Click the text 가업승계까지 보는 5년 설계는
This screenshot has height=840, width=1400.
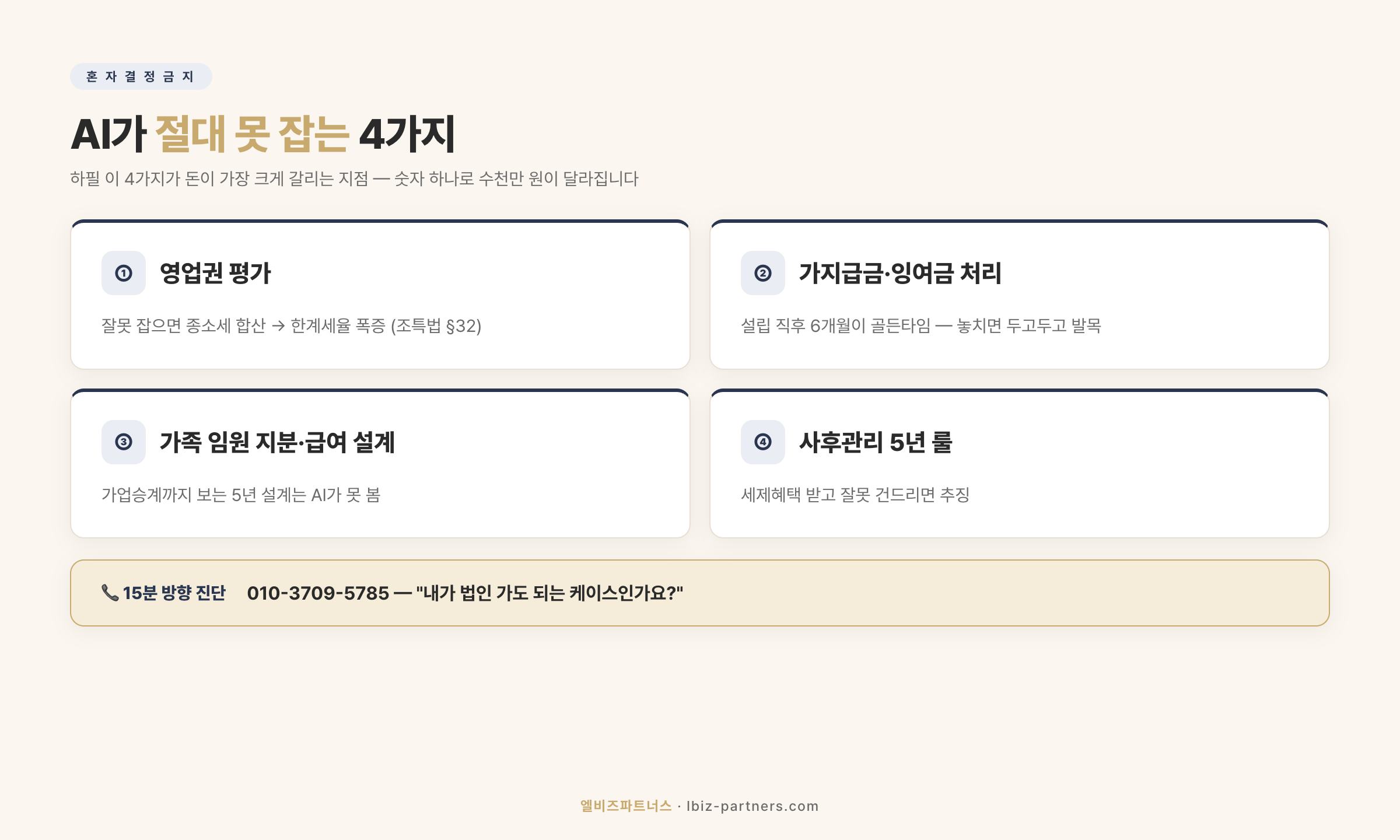204,495
